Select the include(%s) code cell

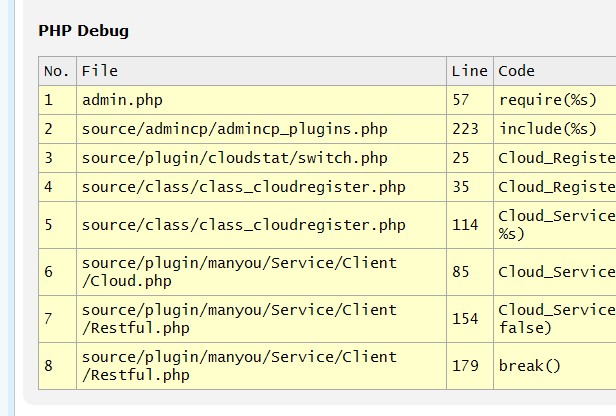(x=547, y=129)
